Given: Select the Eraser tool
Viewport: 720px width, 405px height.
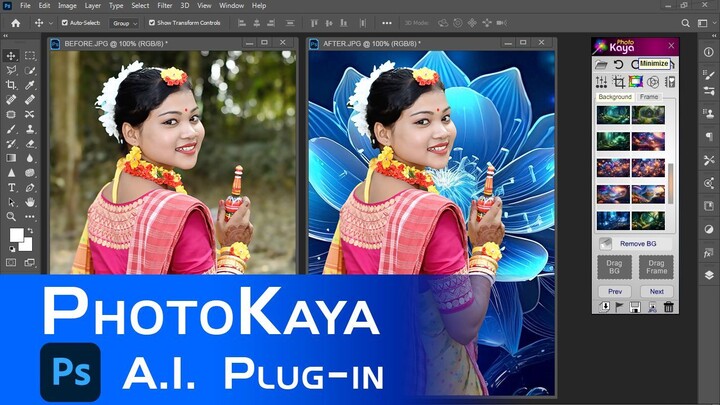Looking at the screenshot, I should 30,144.
